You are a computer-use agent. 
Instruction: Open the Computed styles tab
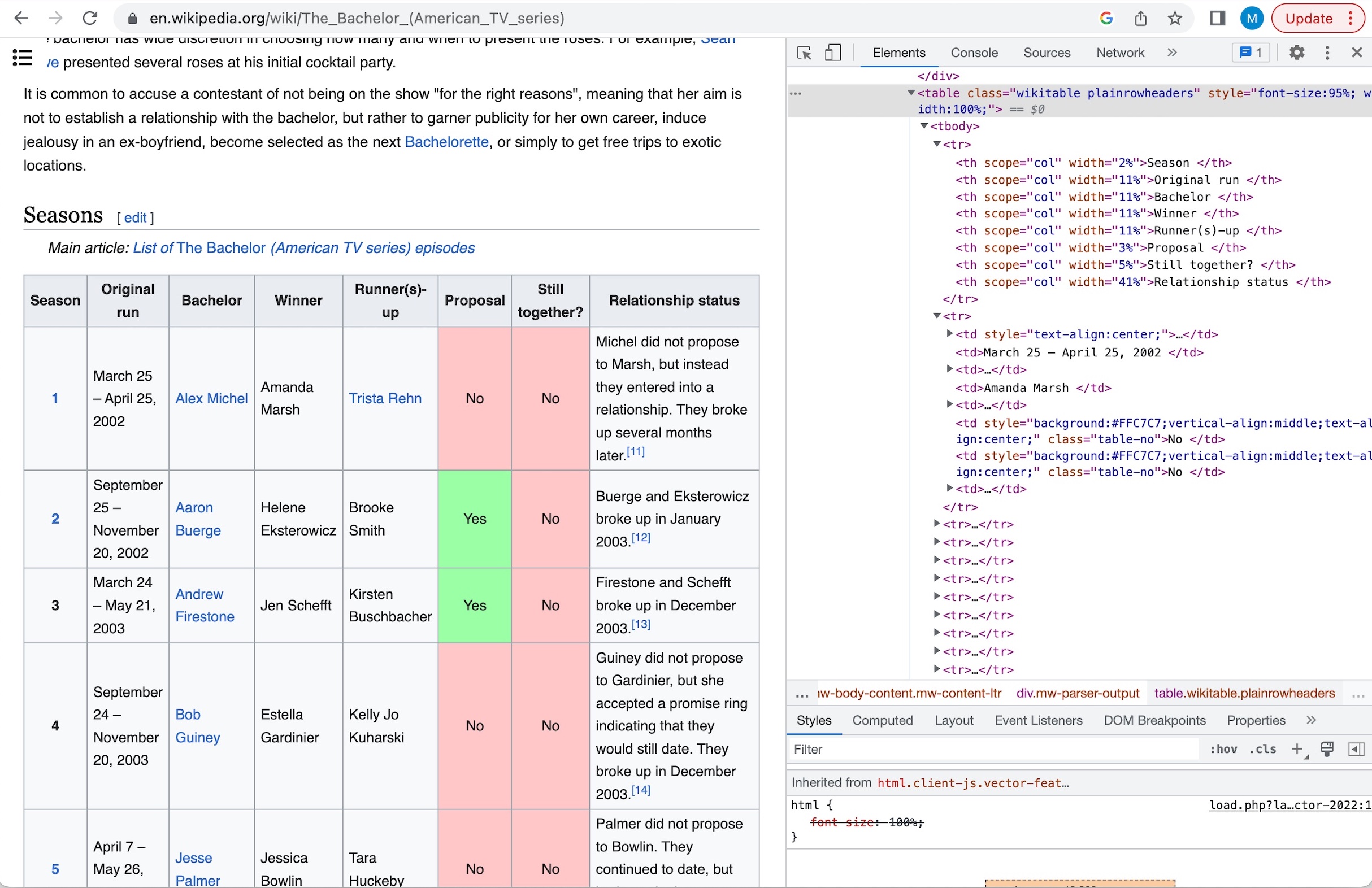tap(882, 720)
